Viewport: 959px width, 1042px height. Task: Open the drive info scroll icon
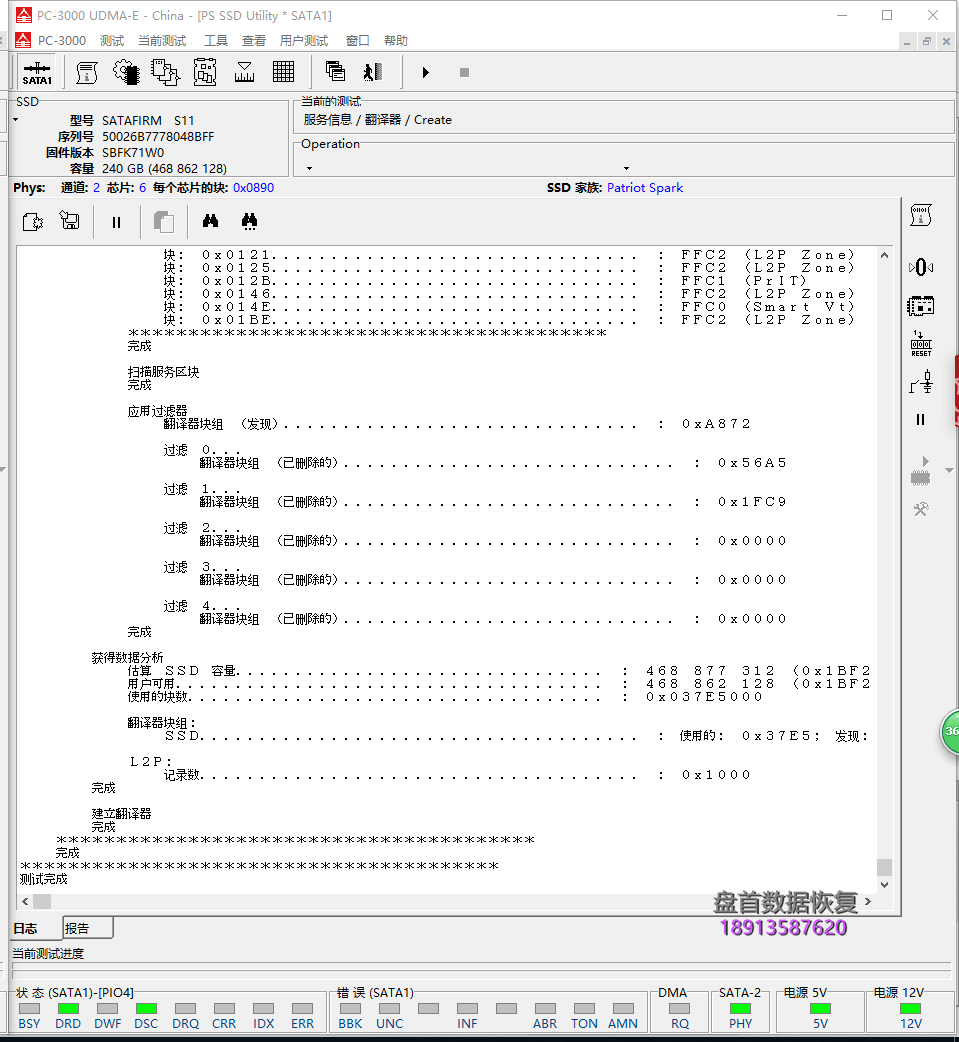pos(86,72)
